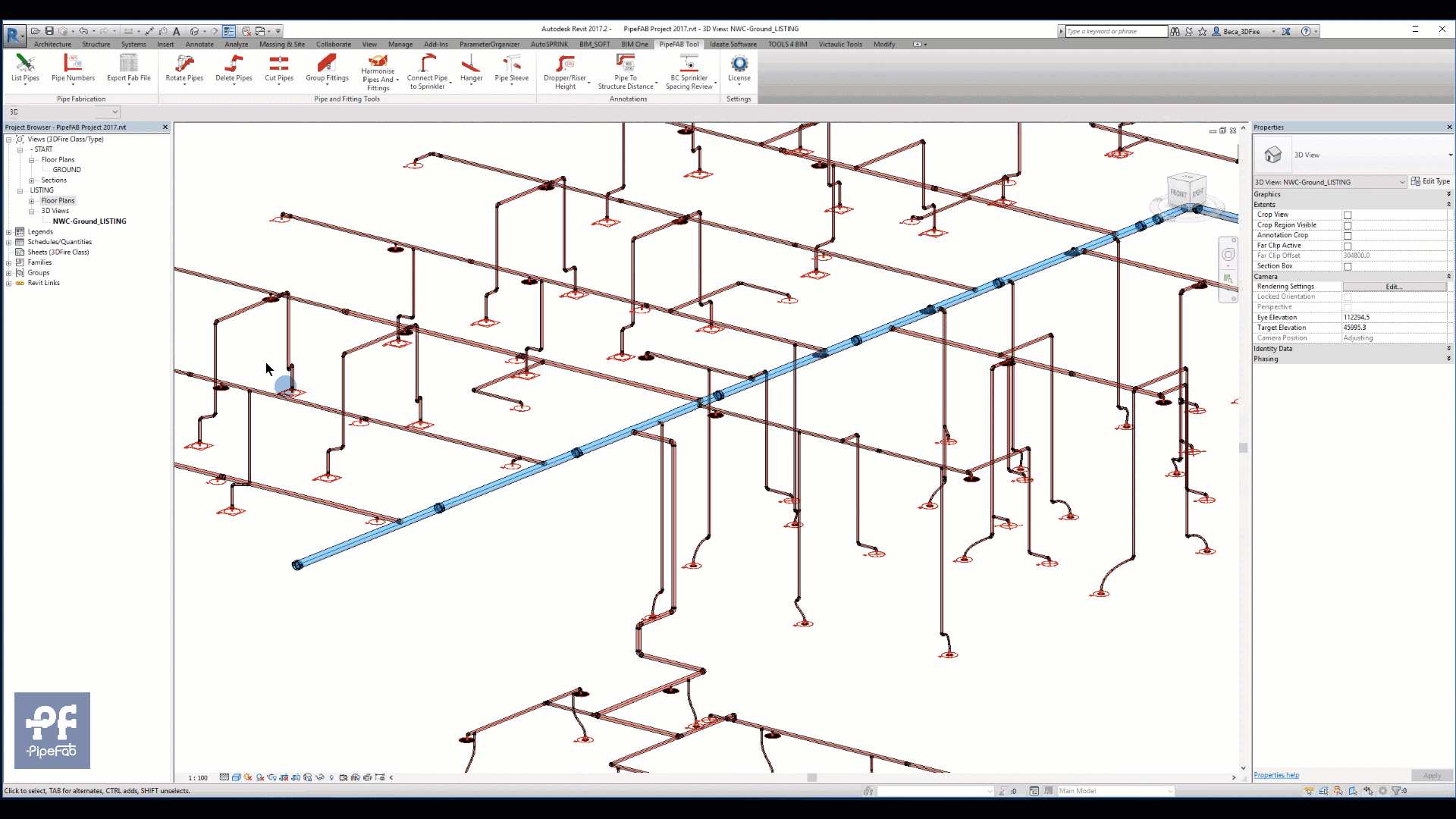Switch to the Victaulic Tools ribbon tab
The height and width of the screenshot is (819, 1456).
[x=840, y=44]
